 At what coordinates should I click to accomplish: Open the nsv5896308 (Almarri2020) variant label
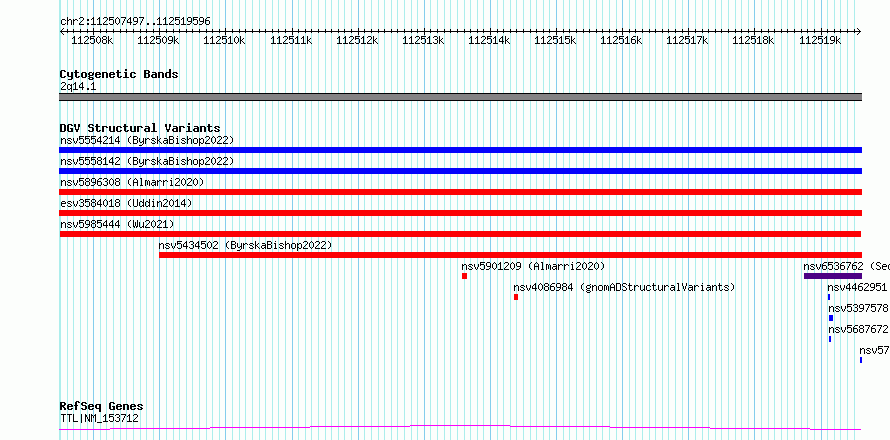(x=132, y=182)
